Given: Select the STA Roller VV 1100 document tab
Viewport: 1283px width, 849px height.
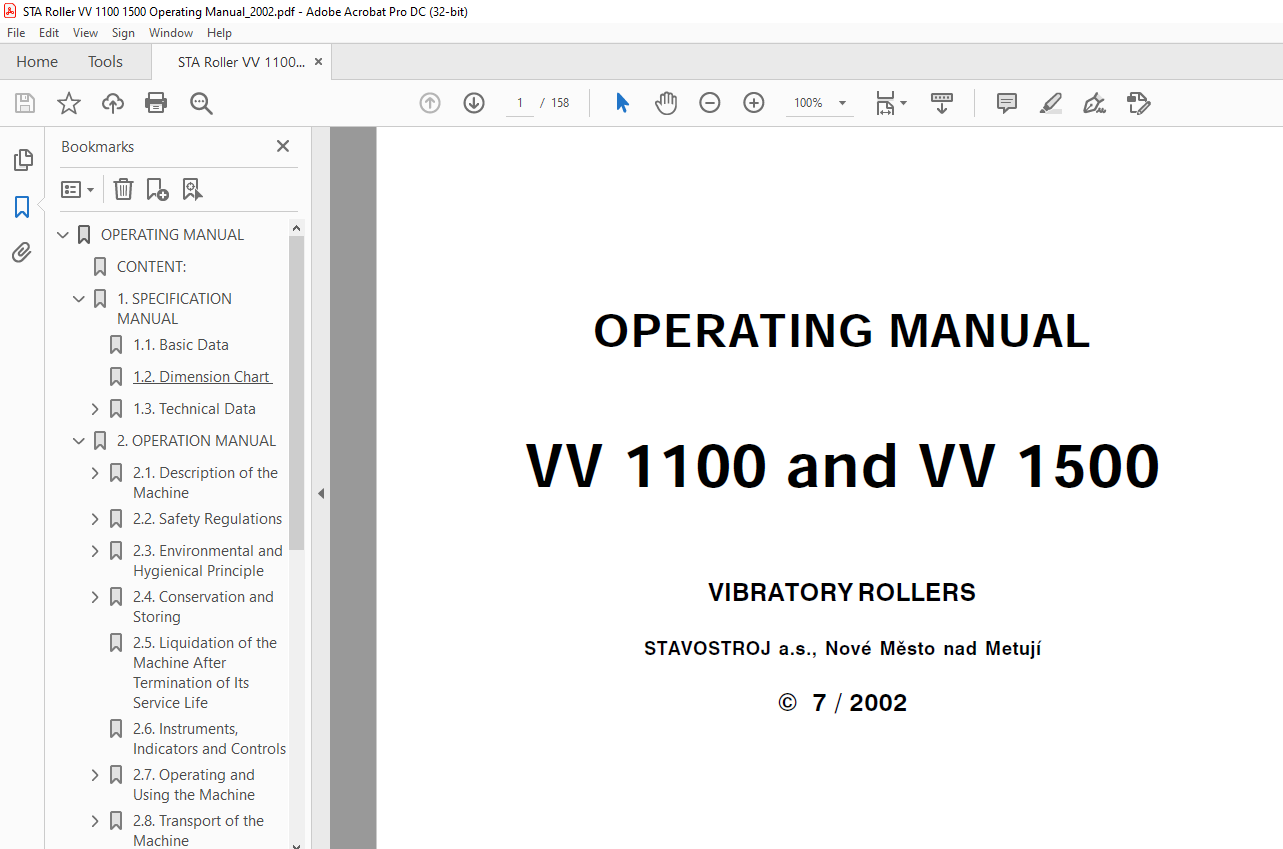Looking at the screenshot, I should click(x=241, y=62).
